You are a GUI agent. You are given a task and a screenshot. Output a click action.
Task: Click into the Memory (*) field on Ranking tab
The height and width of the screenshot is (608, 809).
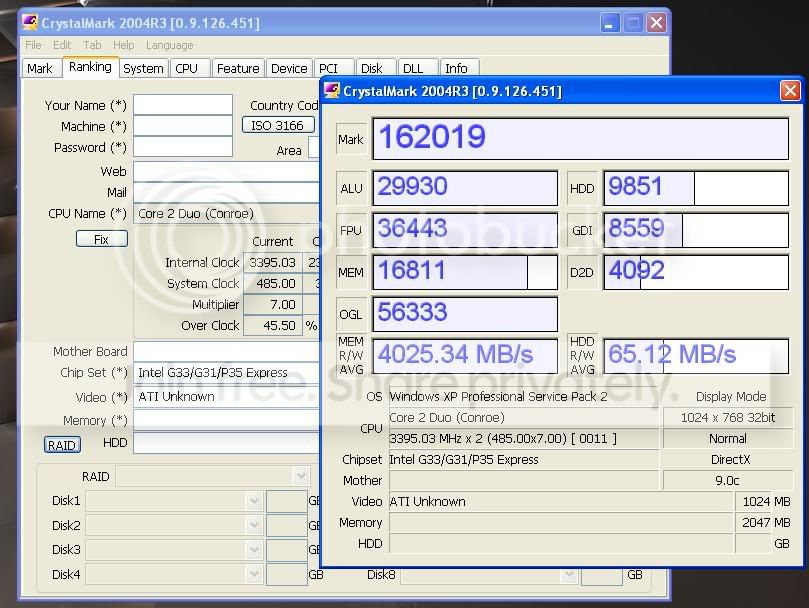(x=226, y=420)
